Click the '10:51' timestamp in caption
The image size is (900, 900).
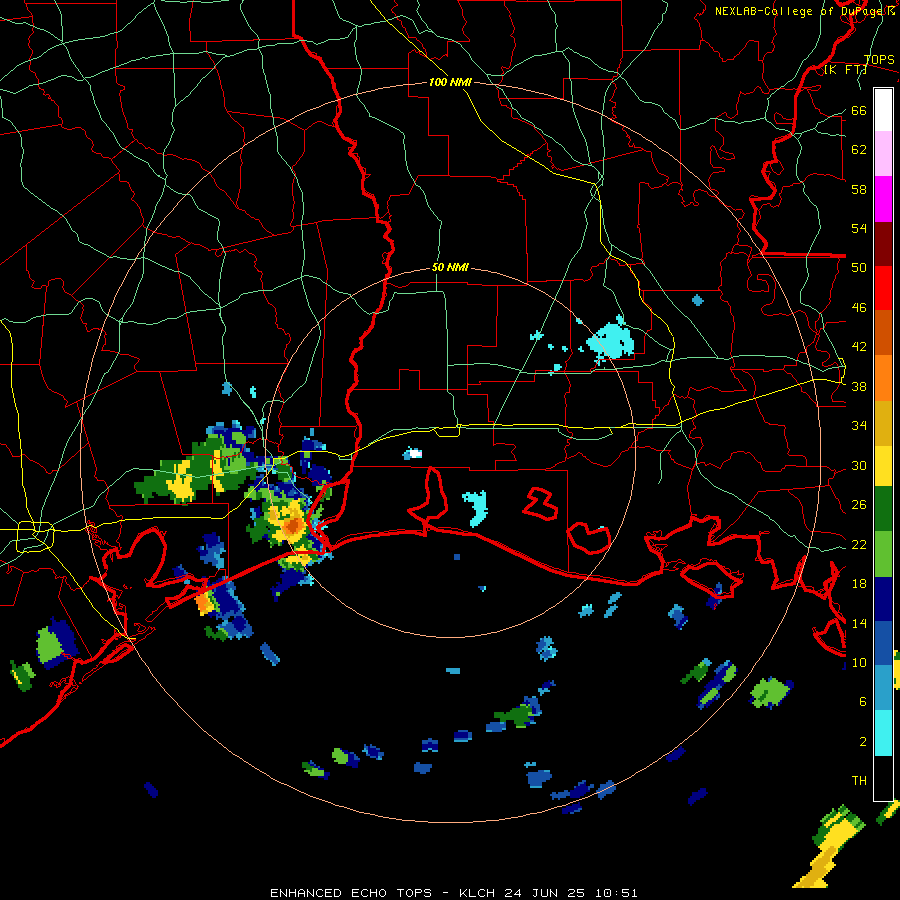point(616,893)
